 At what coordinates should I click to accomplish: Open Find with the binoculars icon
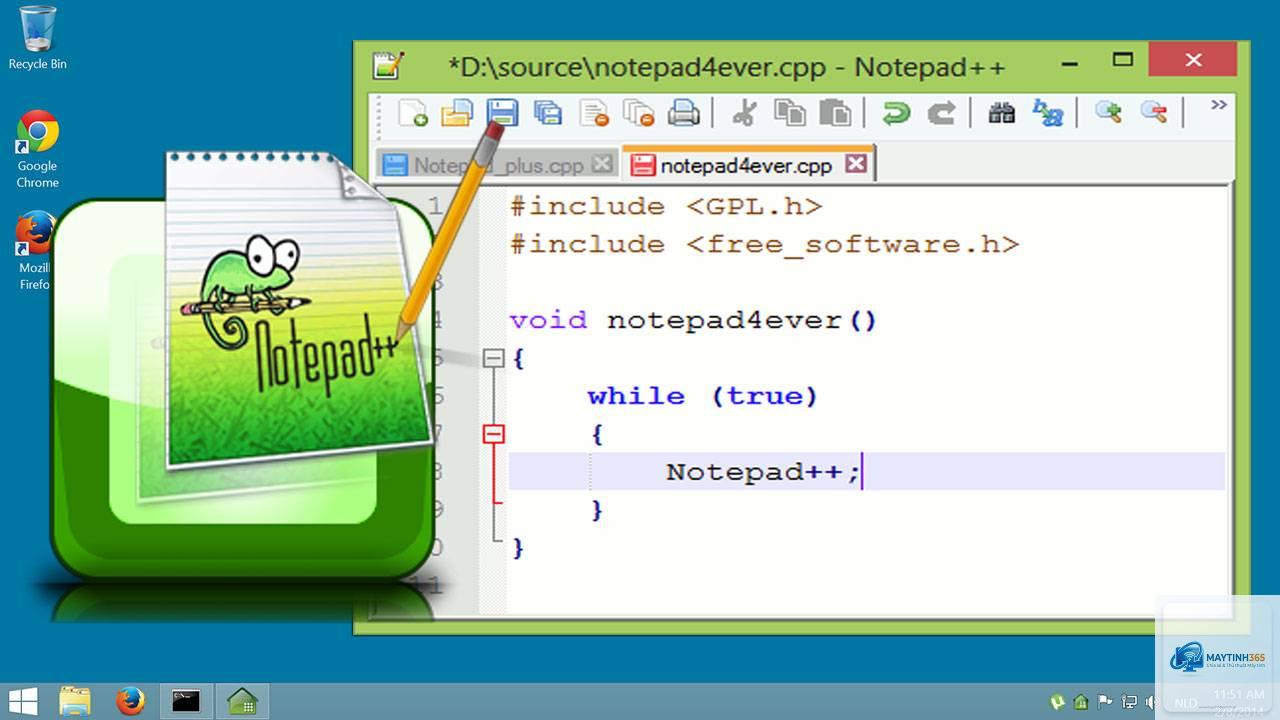(1001, 112)
